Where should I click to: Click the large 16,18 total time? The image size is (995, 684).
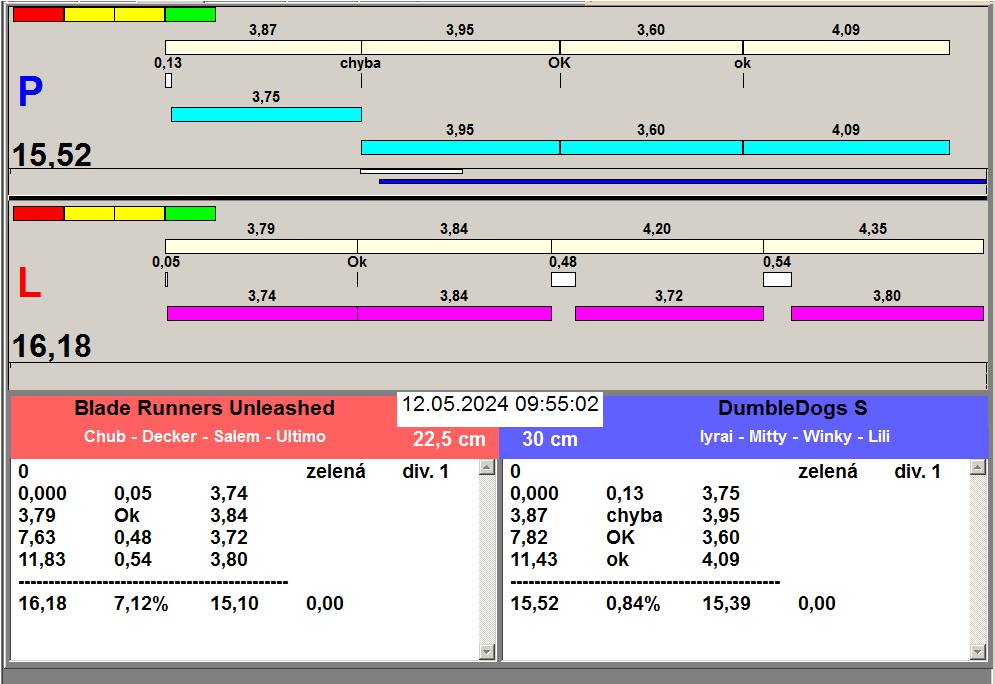pyautogui.click(x=52, y=346)
